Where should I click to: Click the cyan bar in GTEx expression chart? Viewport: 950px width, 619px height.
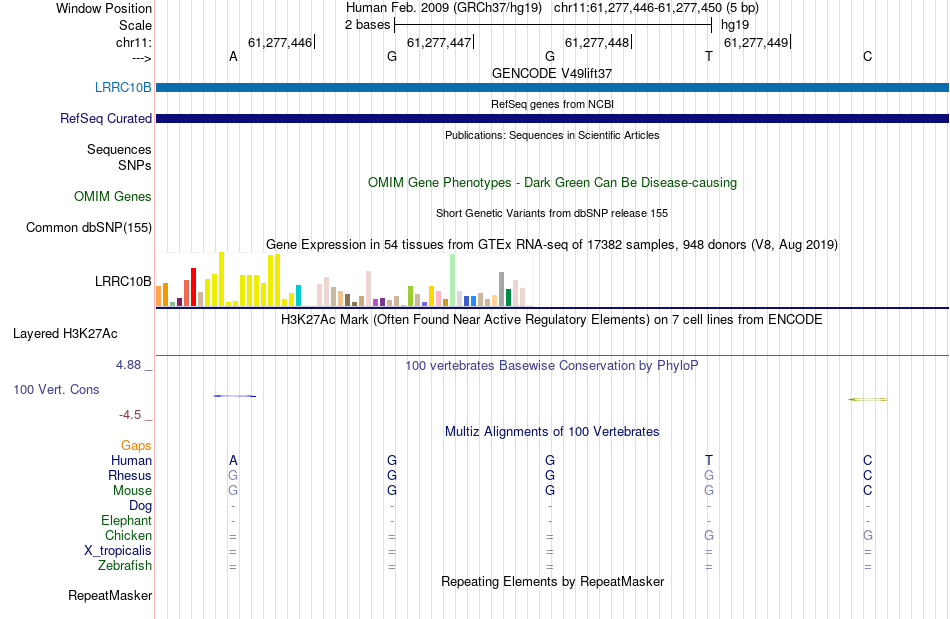[298, 296]
